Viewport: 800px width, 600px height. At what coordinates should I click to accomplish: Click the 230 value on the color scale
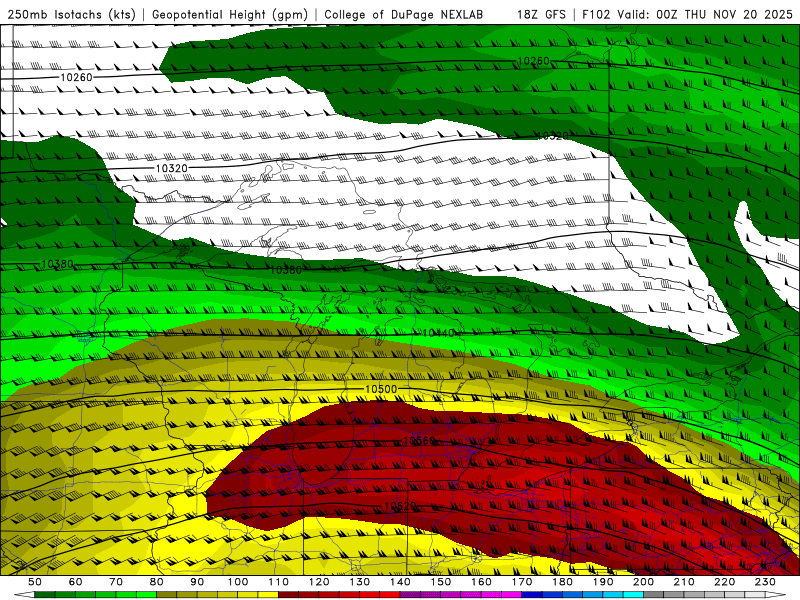765,582
